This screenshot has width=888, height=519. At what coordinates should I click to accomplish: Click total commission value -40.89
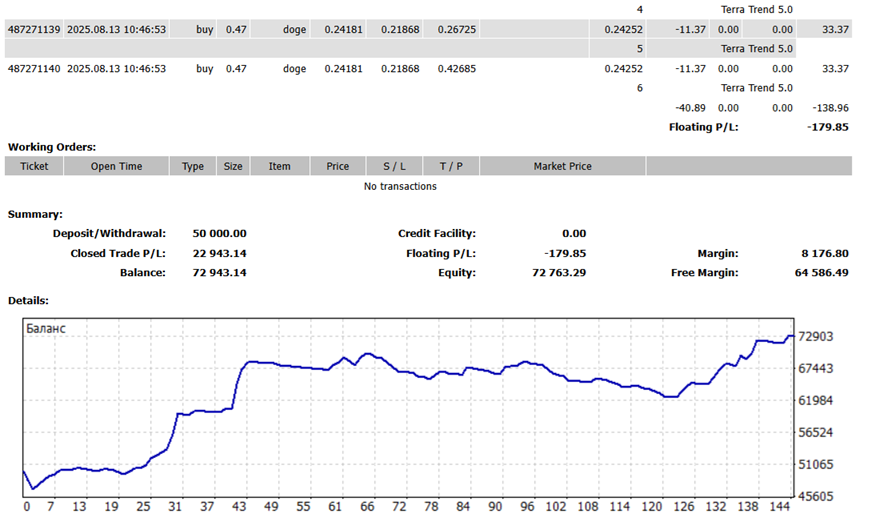[690, 108]
